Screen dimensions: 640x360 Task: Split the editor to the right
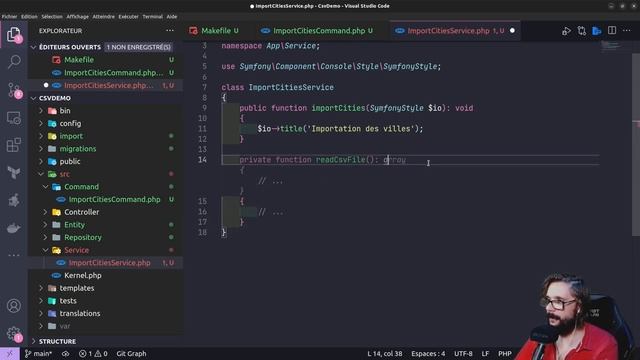click(x=612, y=31)
